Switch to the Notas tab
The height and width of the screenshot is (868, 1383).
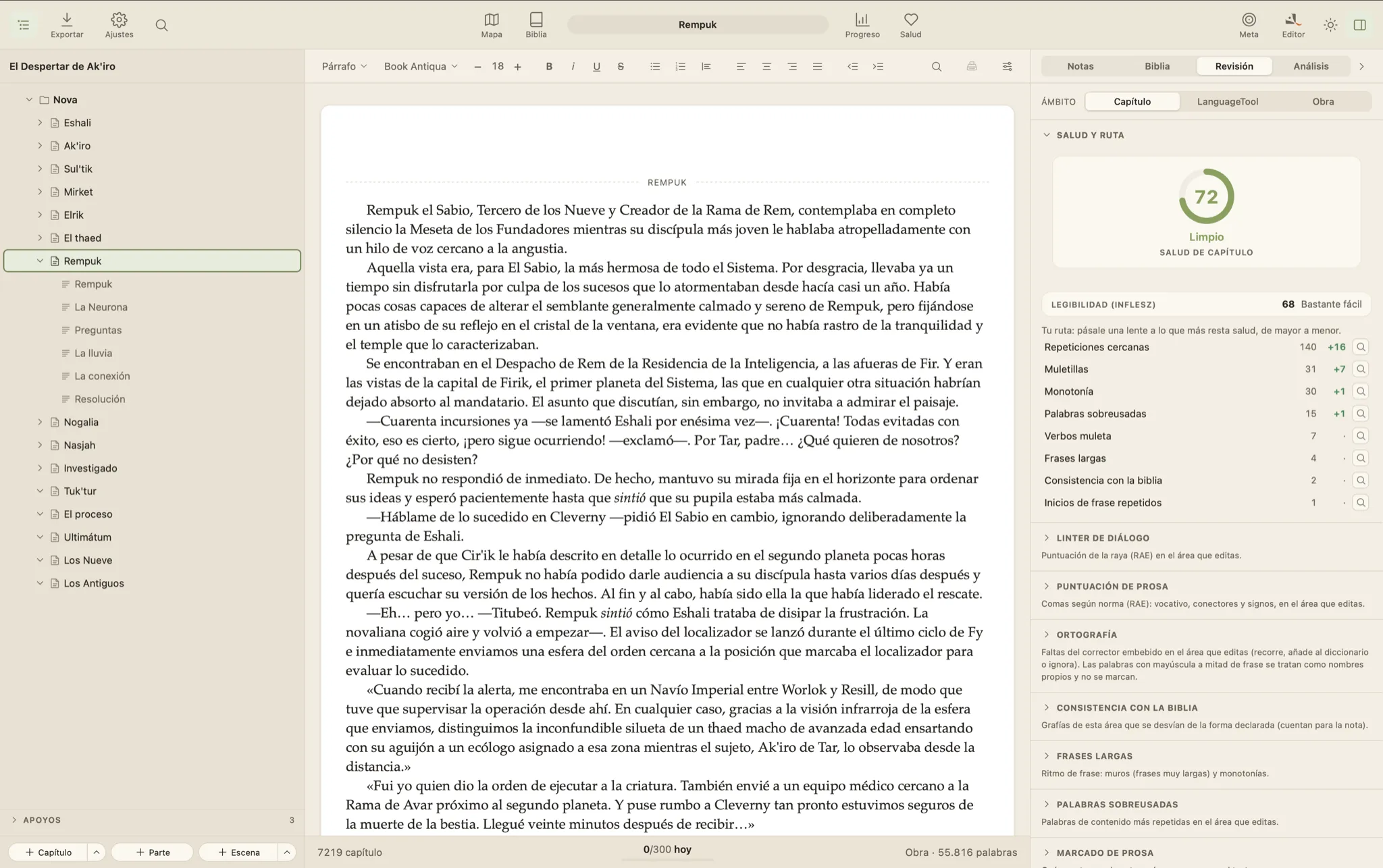pyautogui.click(x=1080, y=66)
